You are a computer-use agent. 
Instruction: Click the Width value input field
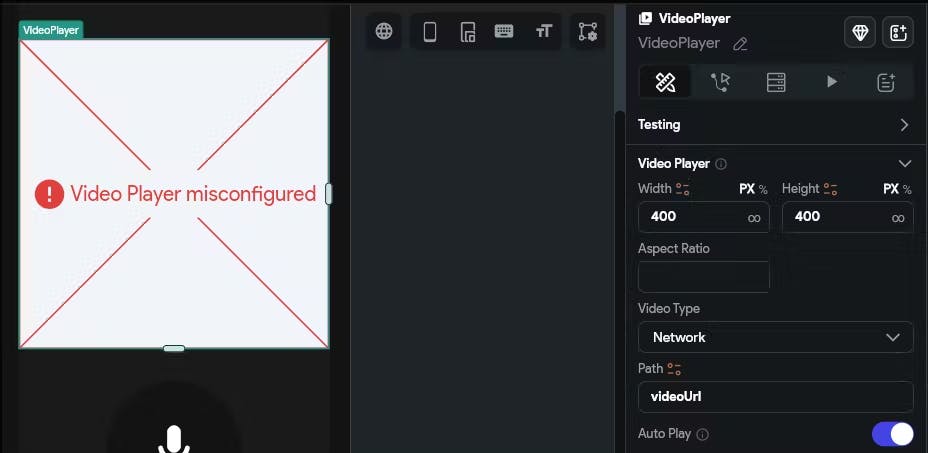(704, 217)
